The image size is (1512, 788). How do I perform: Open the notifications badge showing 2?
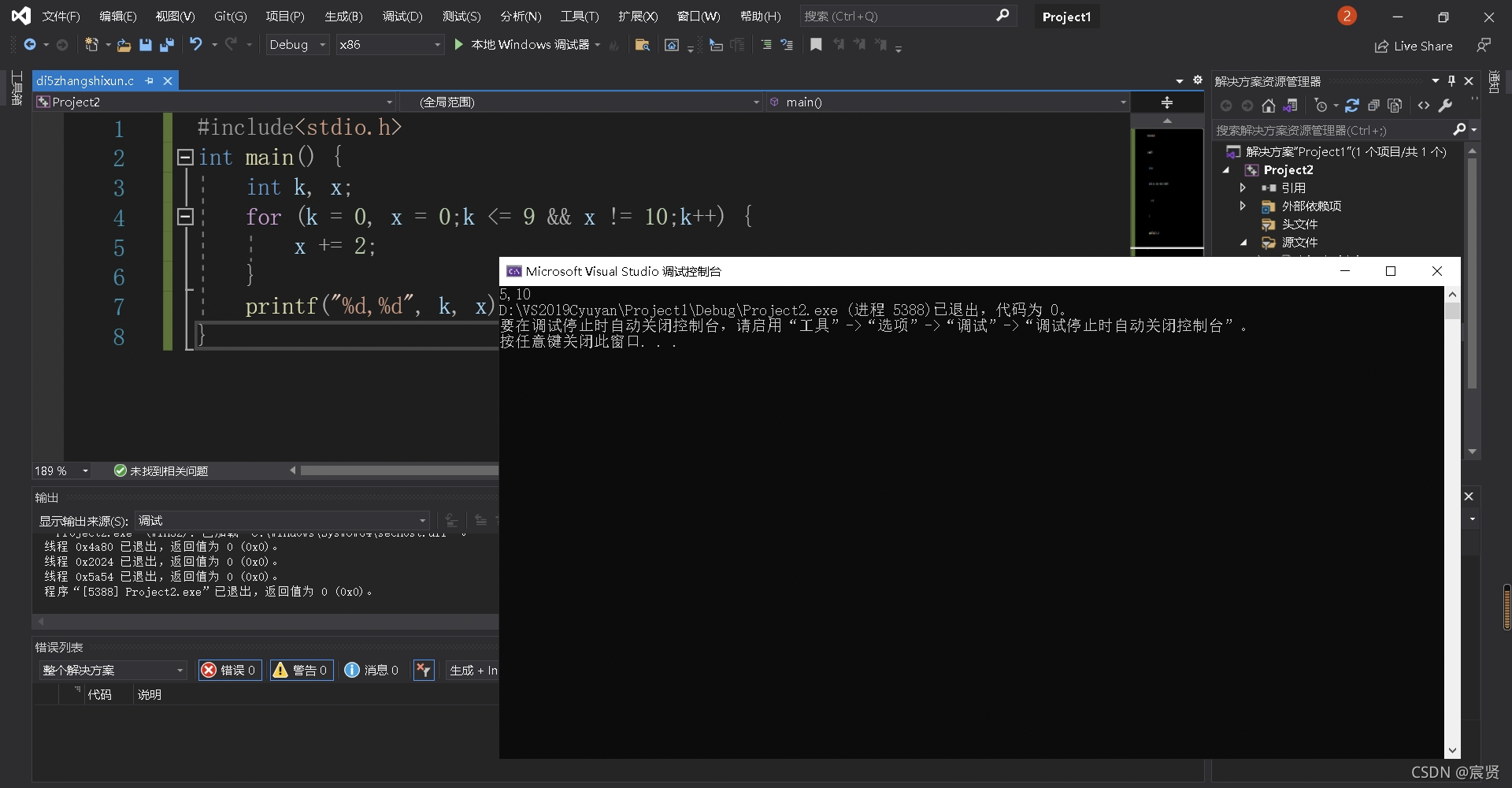click(x=1347, y=16)
